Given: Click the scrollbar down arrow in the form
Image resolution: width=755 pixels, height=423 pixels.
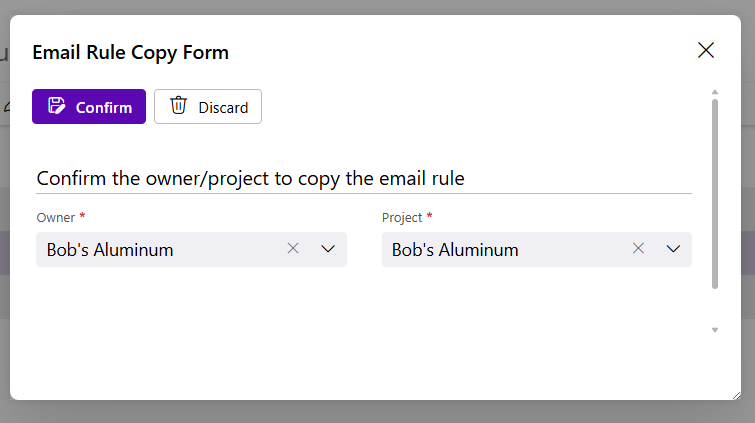Looking at the screenshot, I should tap(715, 329).
